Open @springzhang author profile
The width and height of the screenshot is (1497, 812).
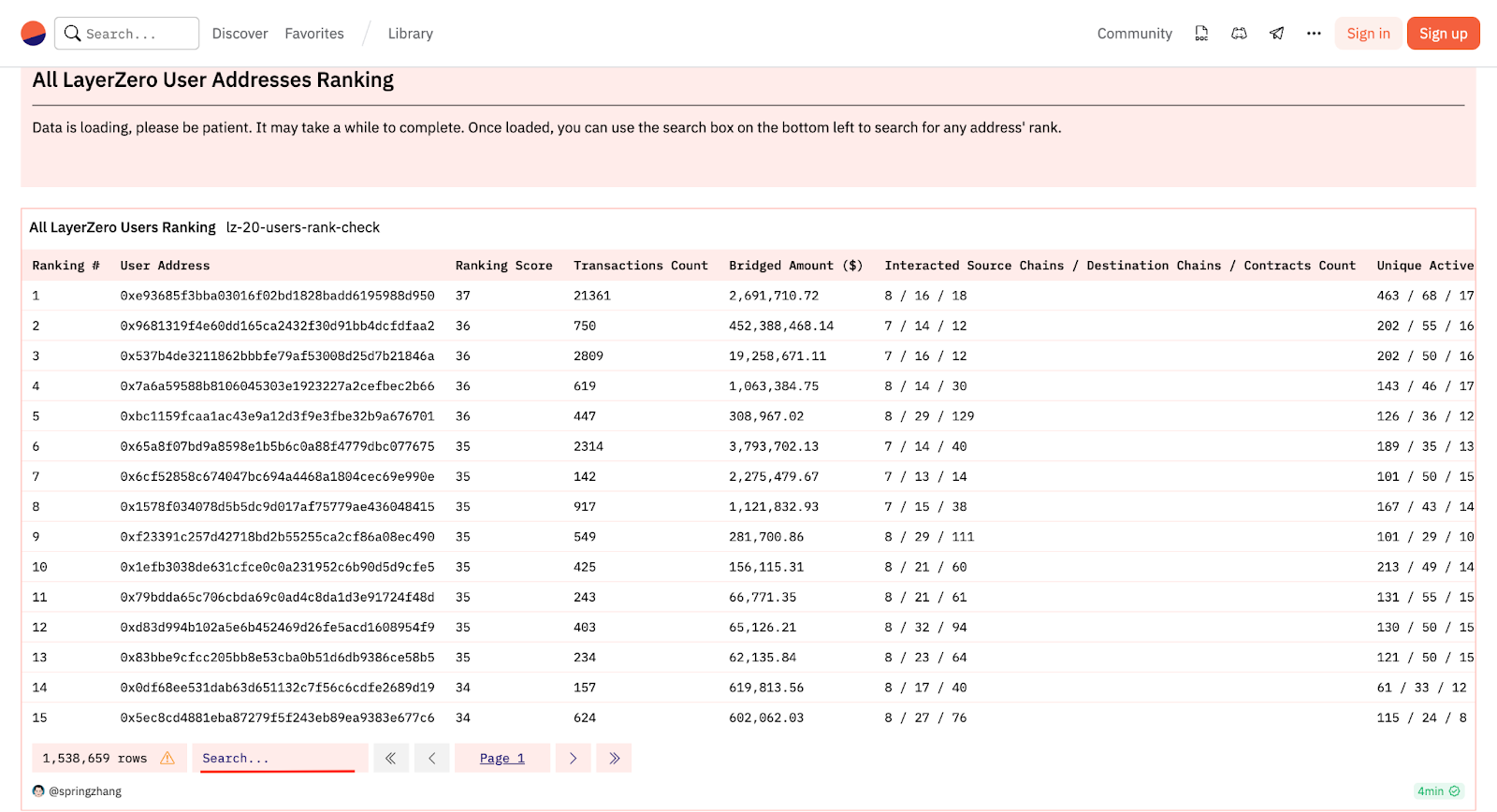coord(85,790)
